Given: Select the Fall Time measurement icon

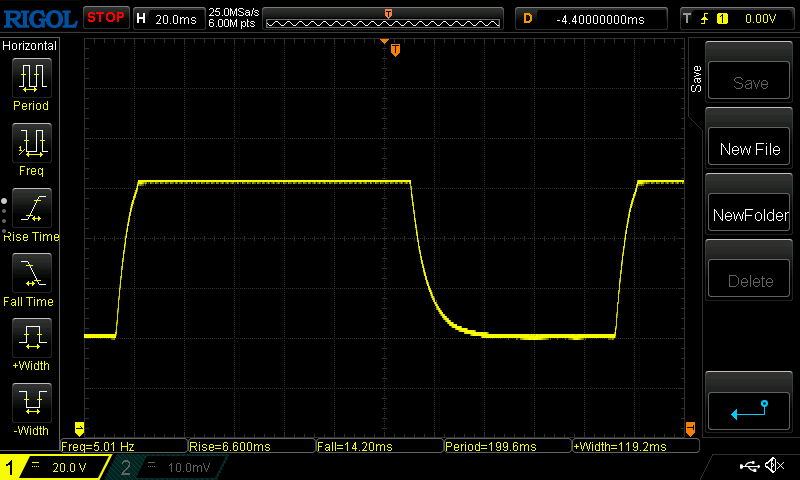Looking at the screenshot, I should pyautogui.click(x=32, y=273).
